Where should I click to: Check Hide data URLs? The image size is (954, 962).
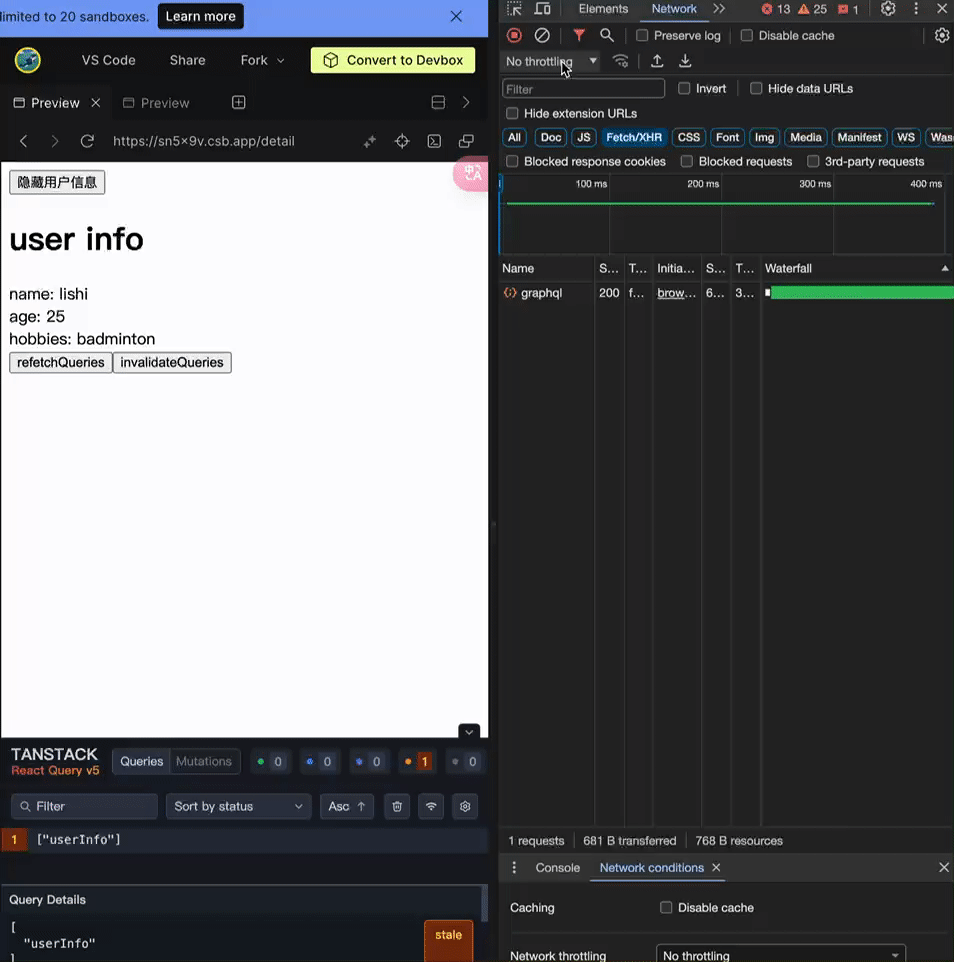point(756,88)
